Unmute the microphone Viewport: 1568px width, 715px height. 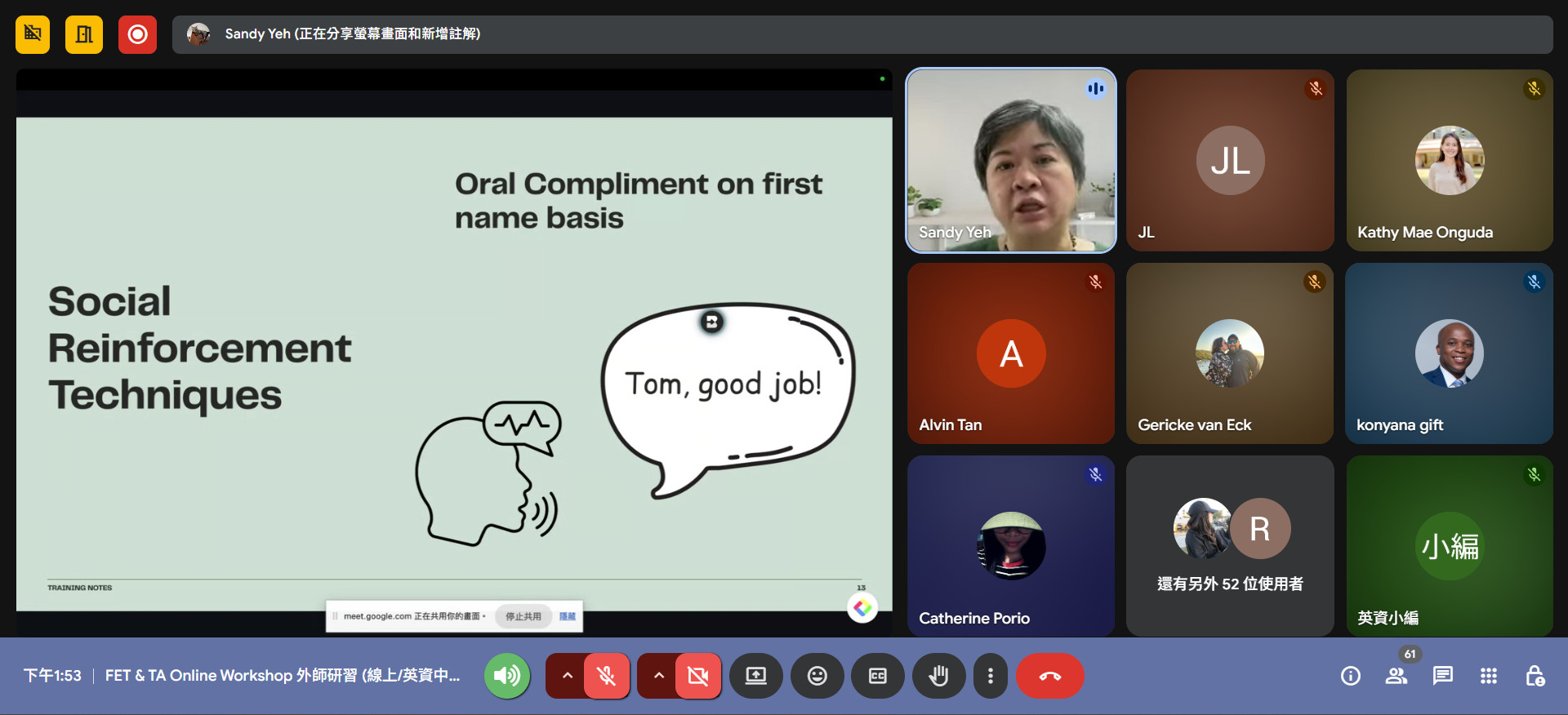tap(606, 676)
